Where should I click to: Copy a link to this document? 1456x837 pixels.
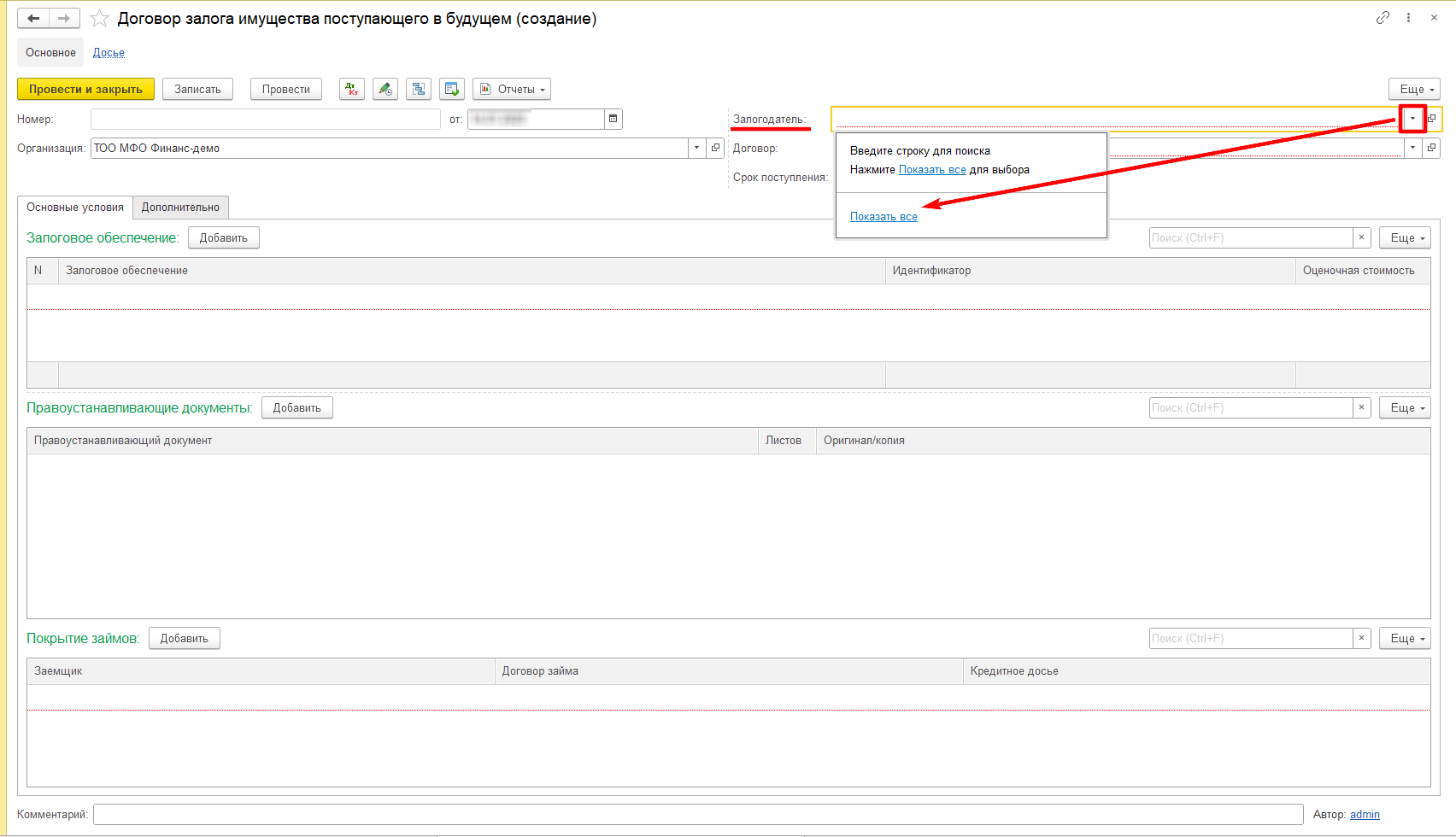pyautogui.click(x=1383, y=17)
